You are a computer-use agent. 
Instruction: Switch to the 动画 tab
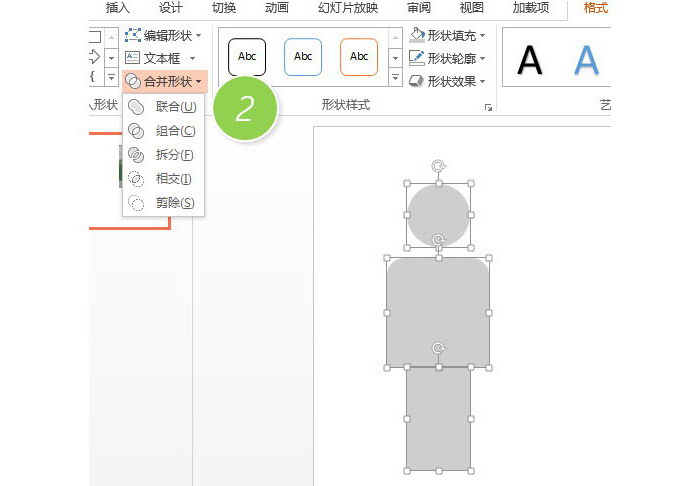pyautogui.click(x=277, y=8)
